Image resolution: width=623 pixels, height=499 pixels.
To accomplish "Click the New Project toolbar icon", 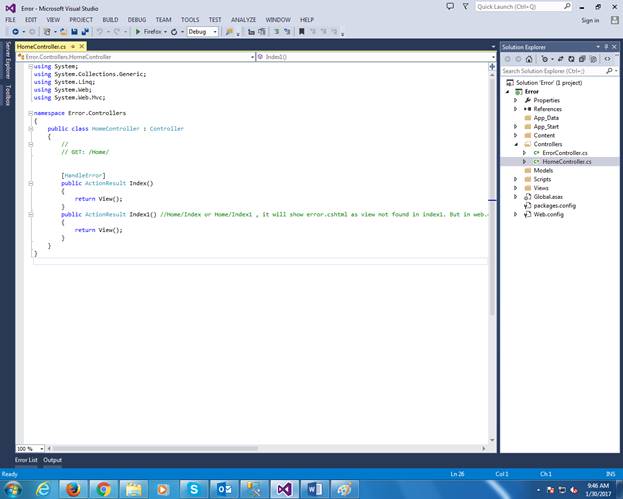I will 47,31.
